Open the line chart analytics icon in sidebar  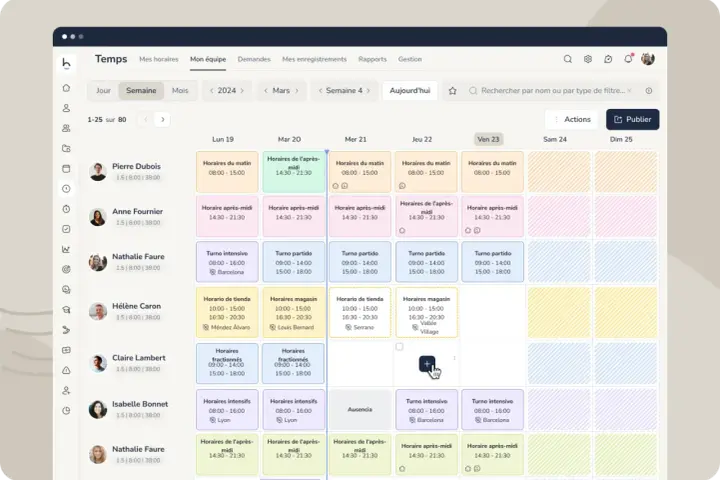[x=66, y=249]
